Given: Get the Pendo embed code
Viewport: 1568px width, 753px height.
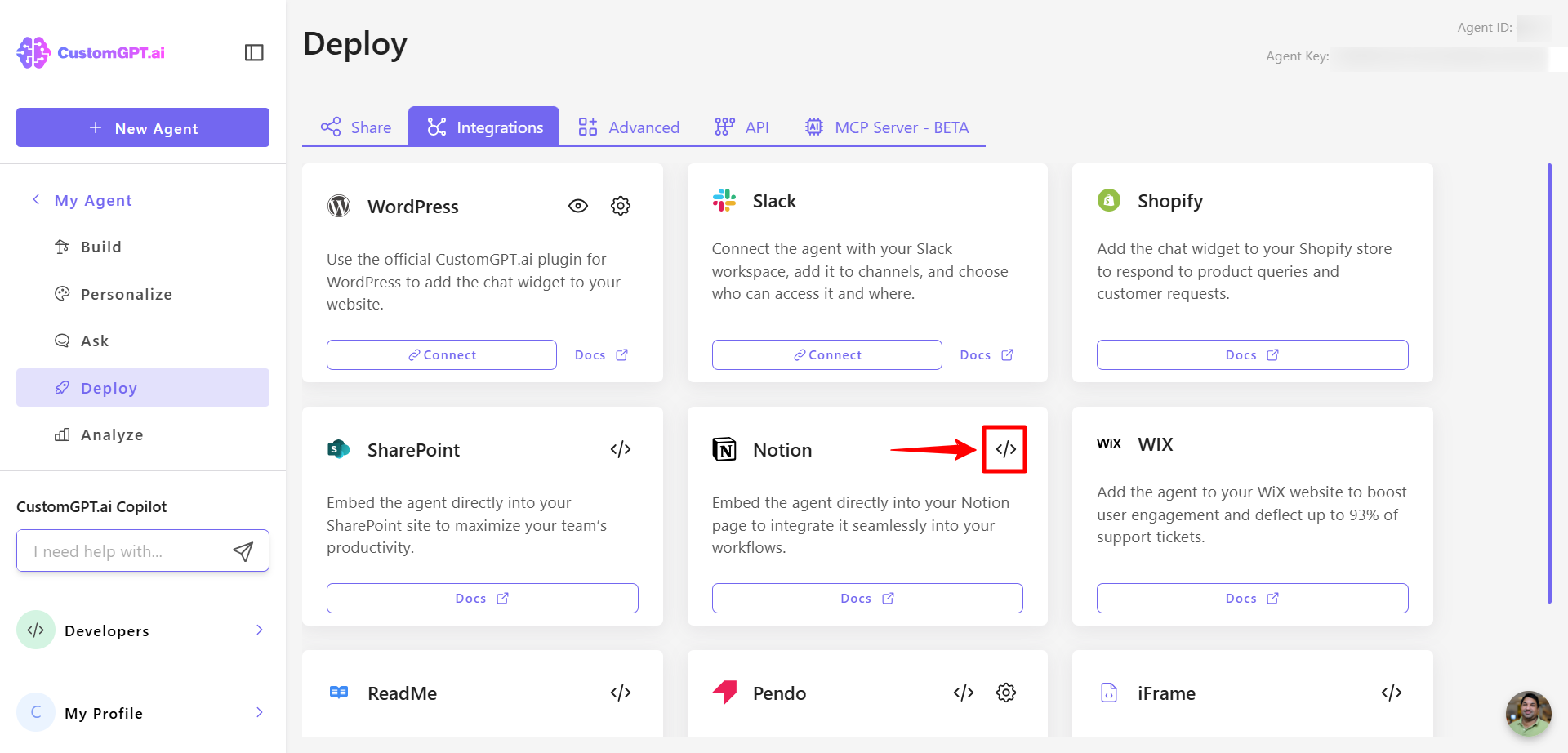Looking at the screenshot, I should click(964, 693).
